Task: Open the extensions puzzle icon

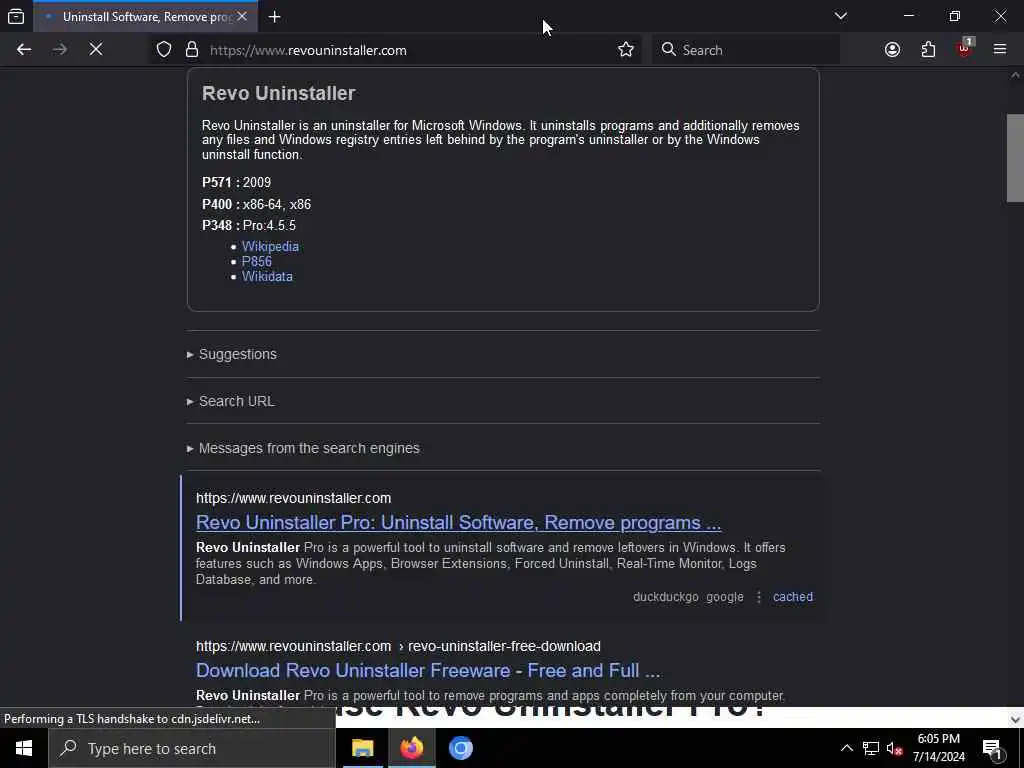Action: tap(928, 50)
